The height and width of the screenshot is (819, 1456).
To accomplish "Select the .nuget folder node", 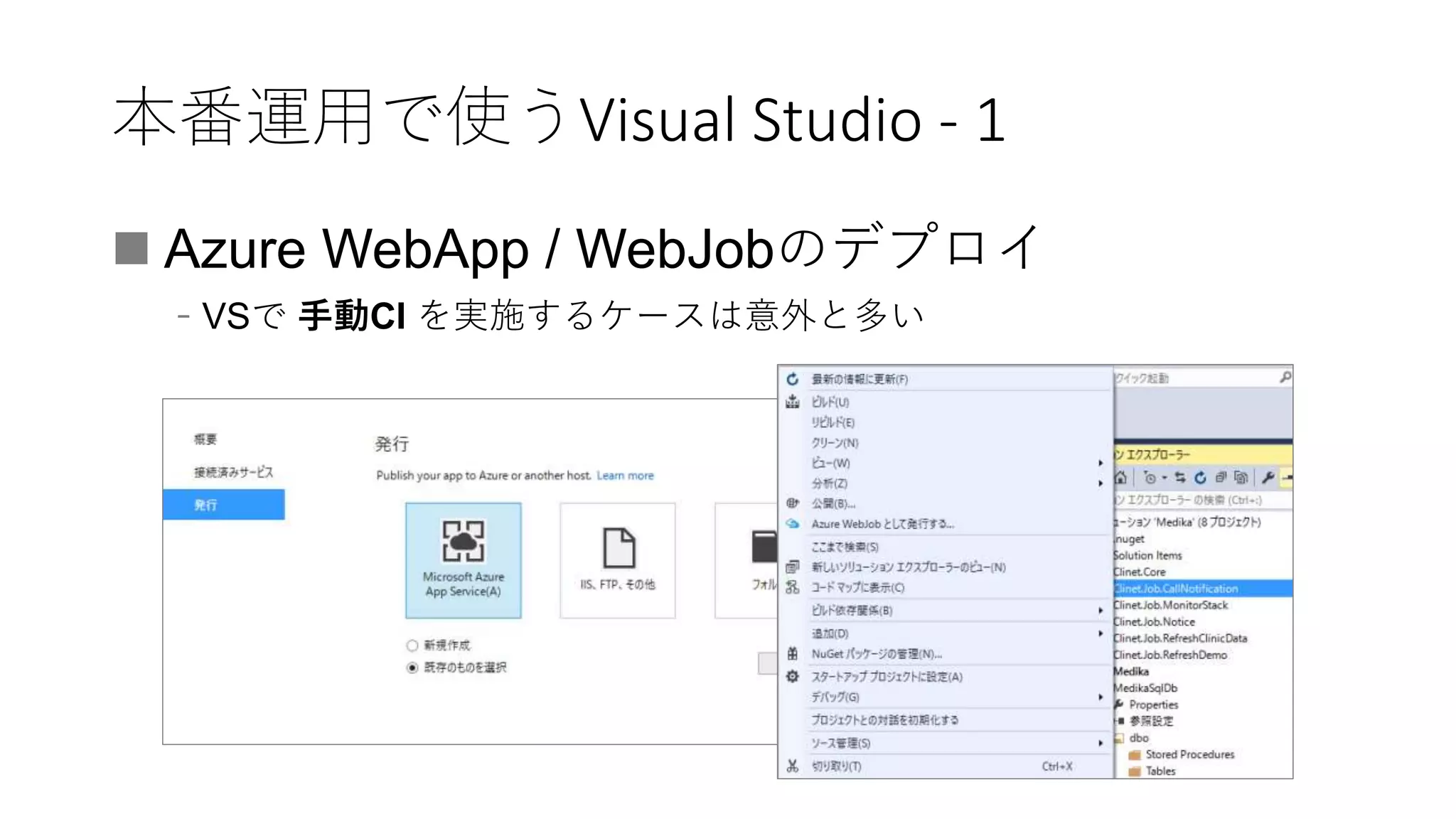I will pos(1130,539).
